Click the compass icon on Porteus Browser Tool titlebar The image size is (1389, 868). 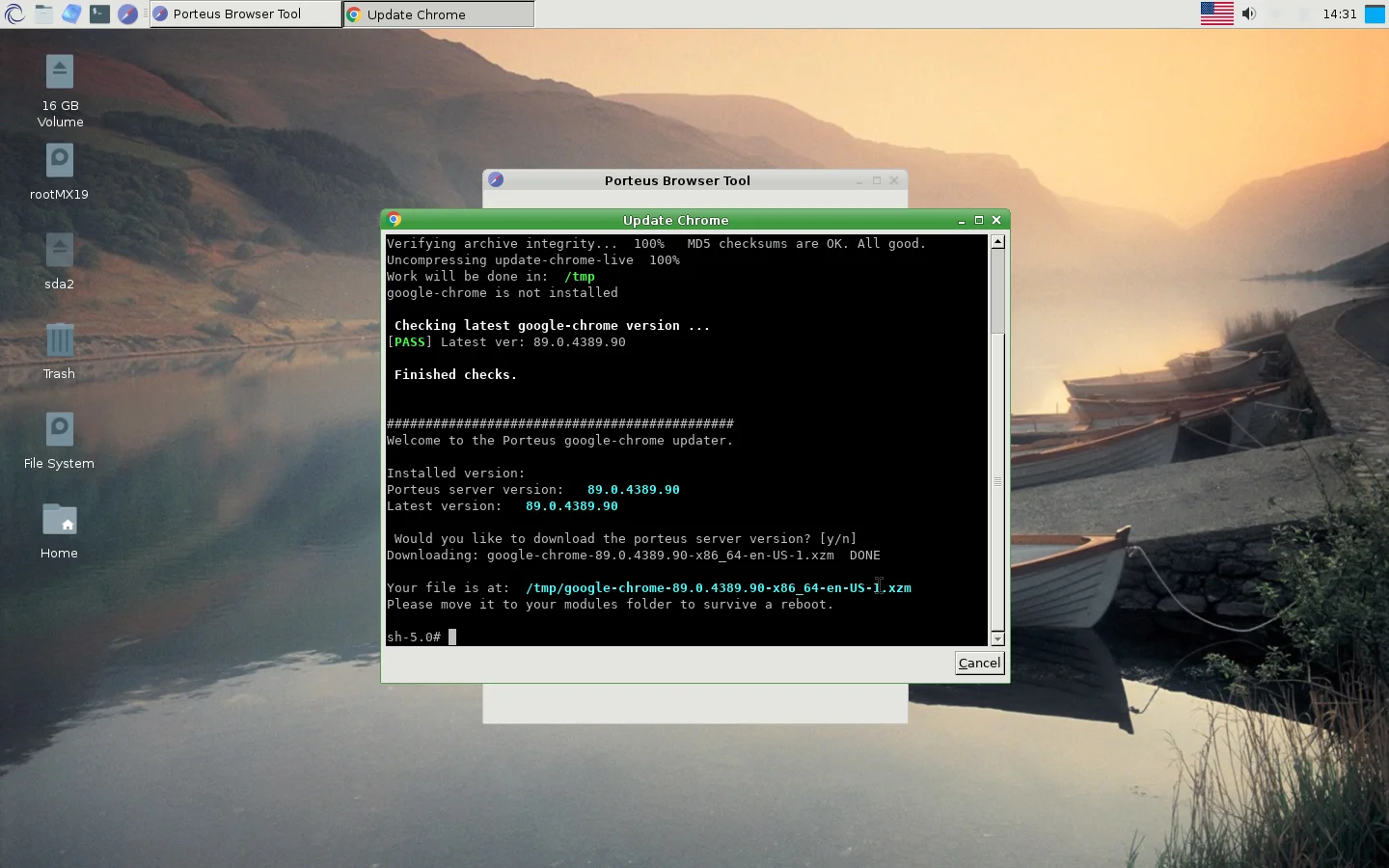pyautogui.click(x=495, y=179)
